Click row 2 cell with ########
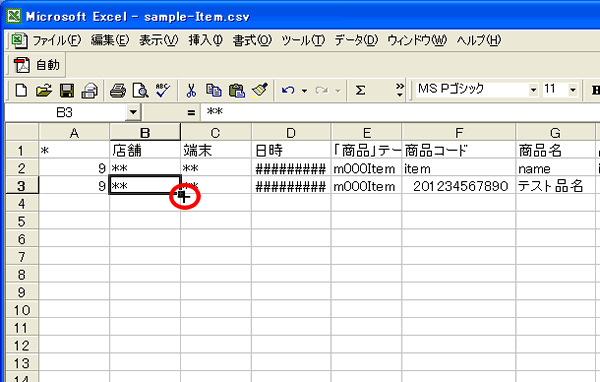The height and width of the screenshot is (382, 600). pyautogui.click(x=291, y=168)
